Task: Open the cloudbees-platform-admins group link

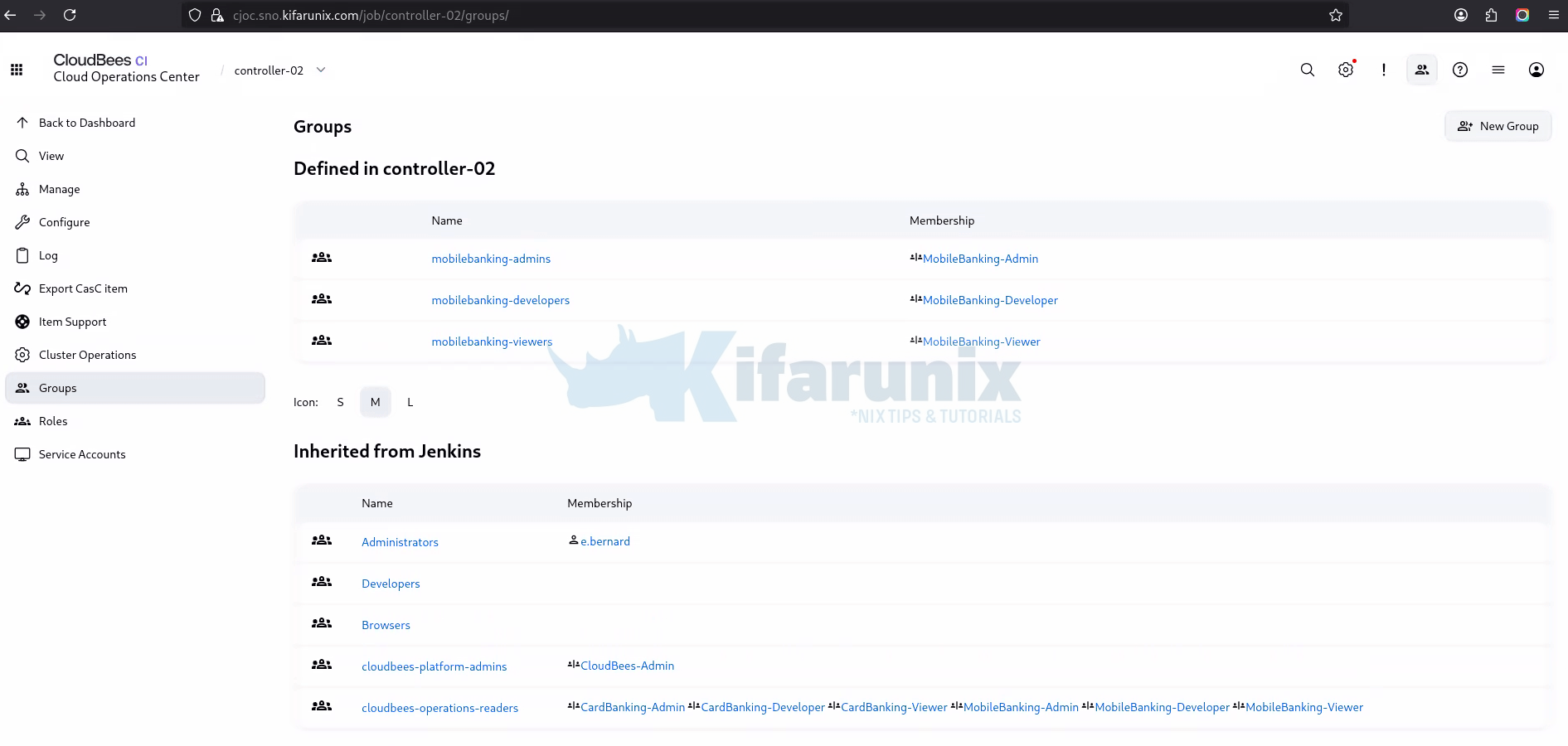Action: click(434, 666)
